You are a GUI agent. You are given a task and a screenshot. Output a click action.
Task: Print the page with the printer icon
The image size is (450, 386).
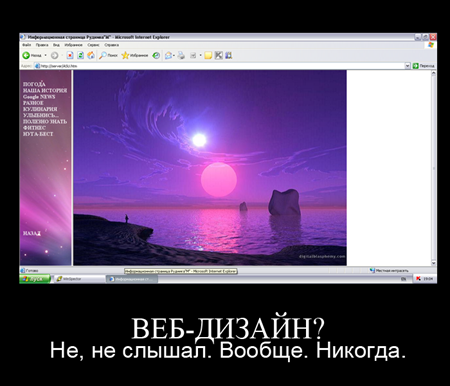coord(181,55)
